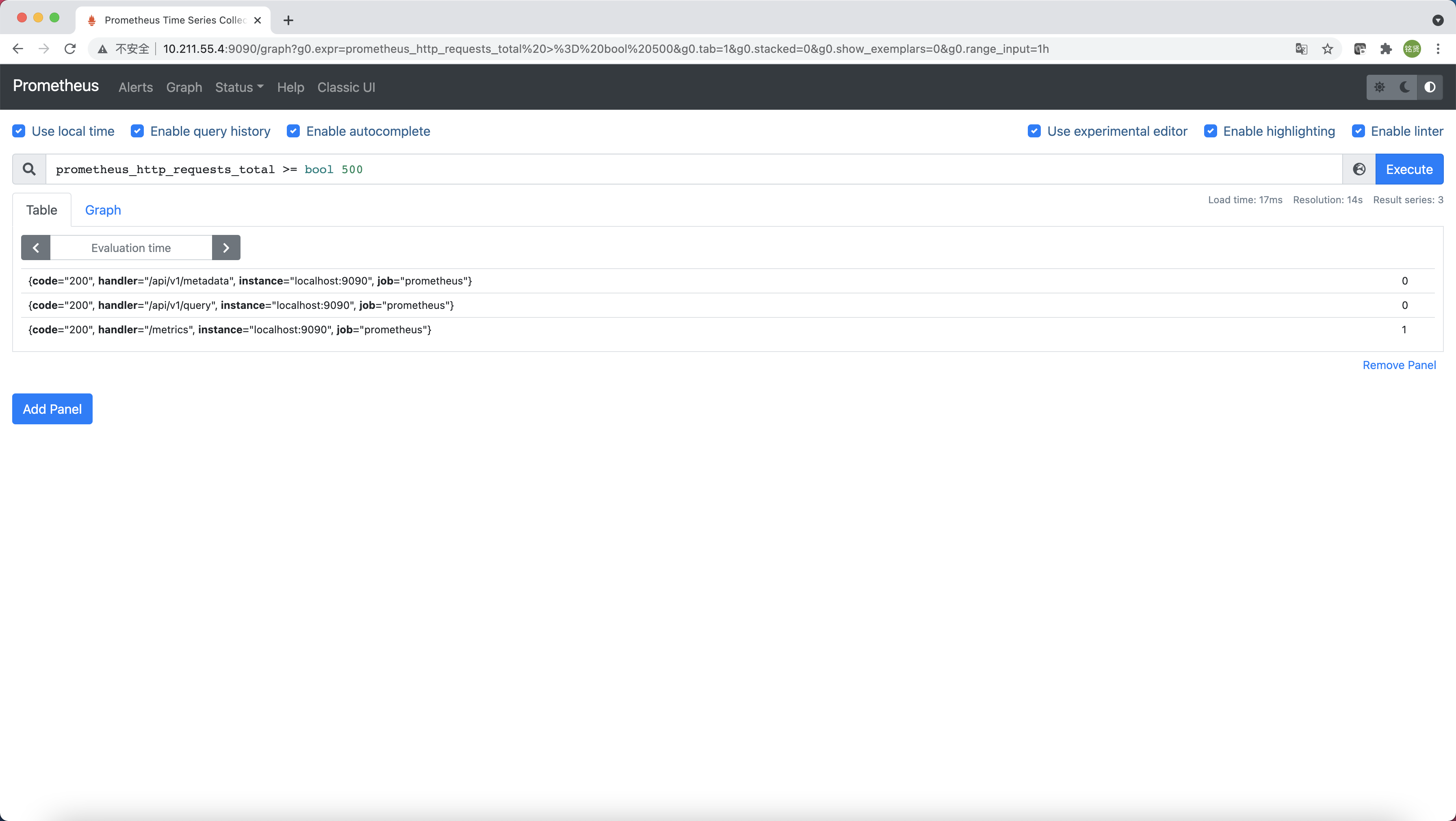Viewport: 1456px width, 821px height.
Task: Step evaluation time forward
Action: [226, 248]
